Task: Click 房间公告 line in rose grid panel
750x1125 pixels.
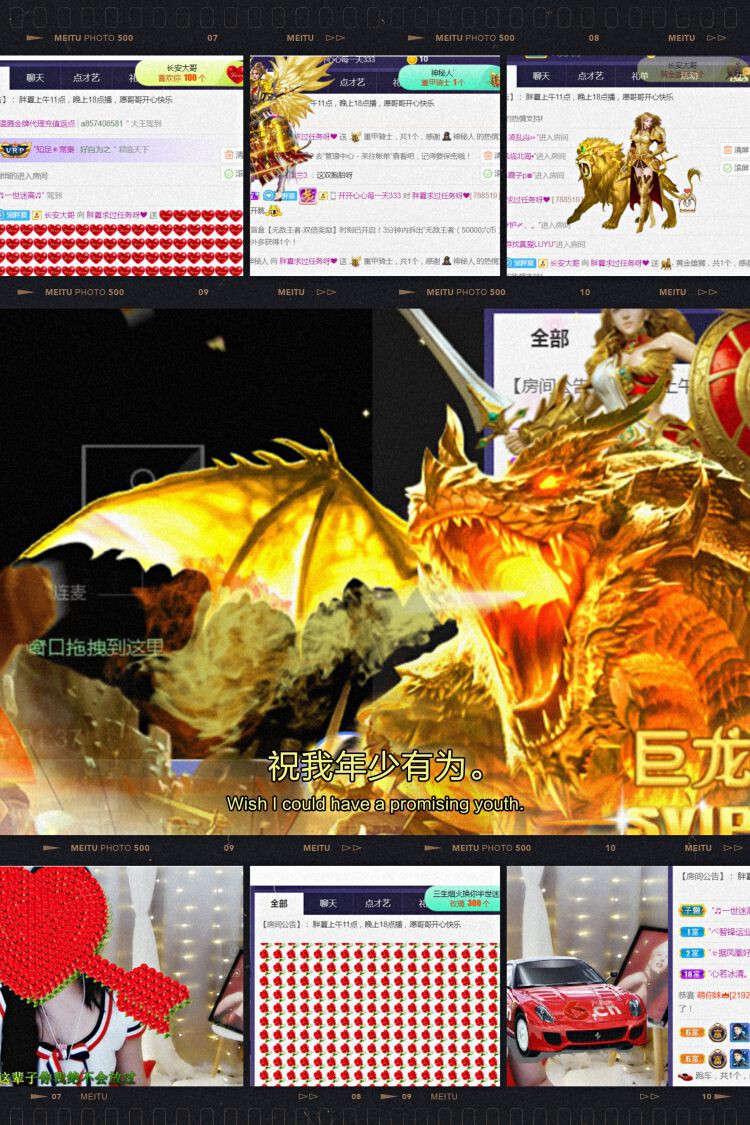Action: click(361, 925)
